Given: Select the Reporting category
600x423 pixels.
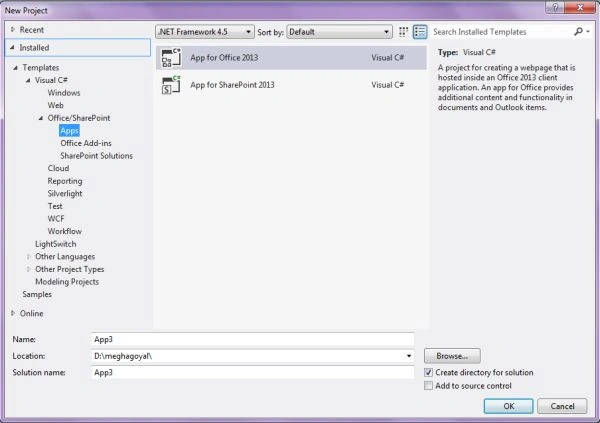Looking at the screenshot, I should 65,181.
